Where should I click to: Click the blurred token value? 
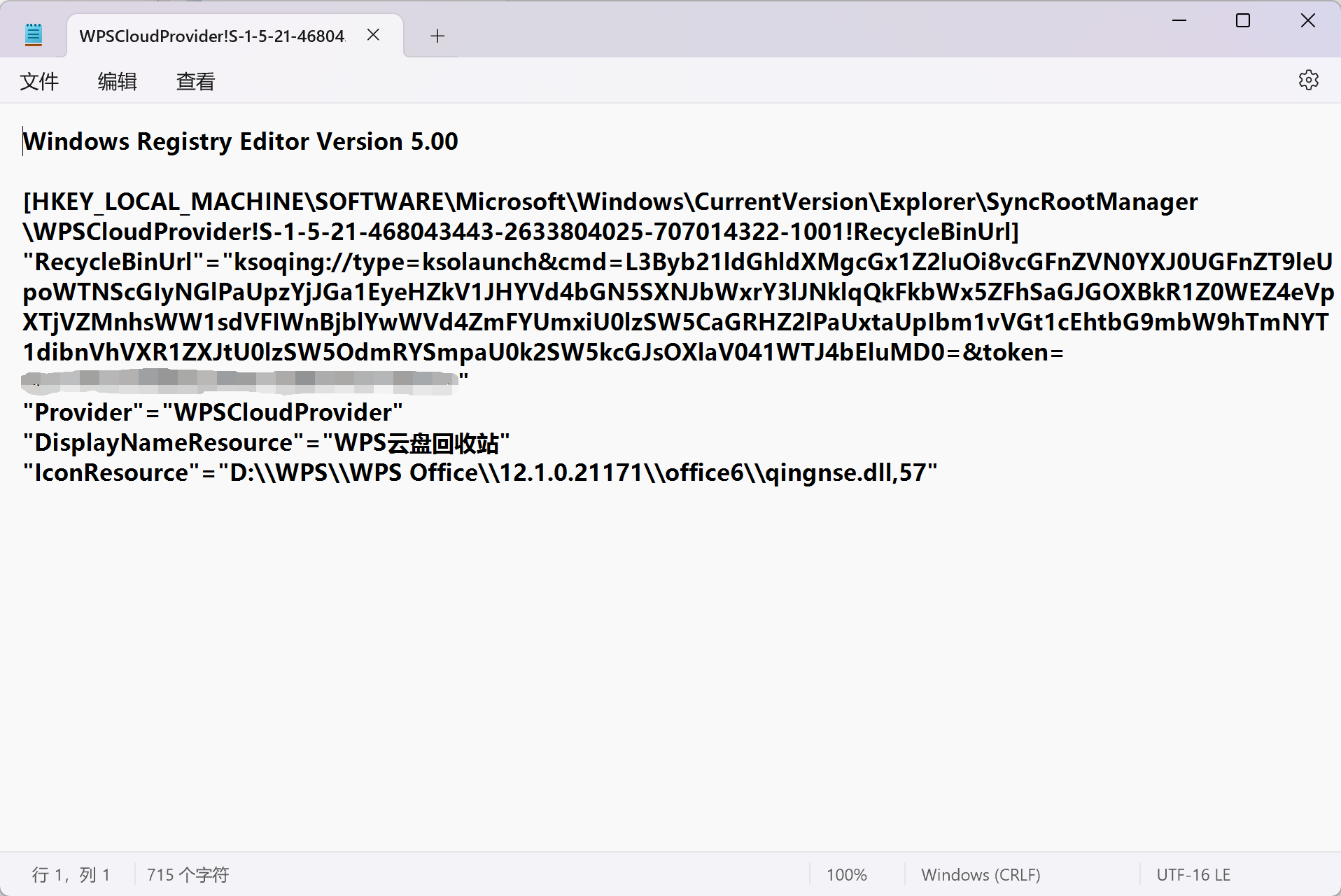(239, 381)
